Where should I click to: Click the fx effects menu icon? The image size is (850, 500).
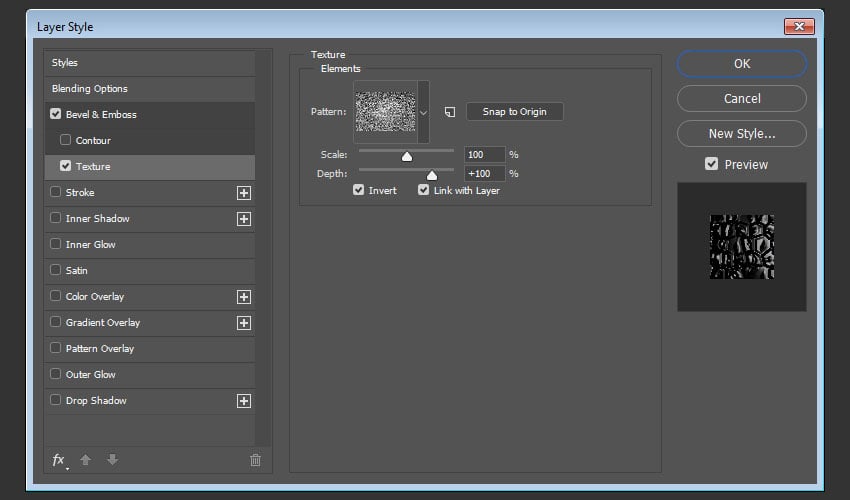[x=58, y=460]
